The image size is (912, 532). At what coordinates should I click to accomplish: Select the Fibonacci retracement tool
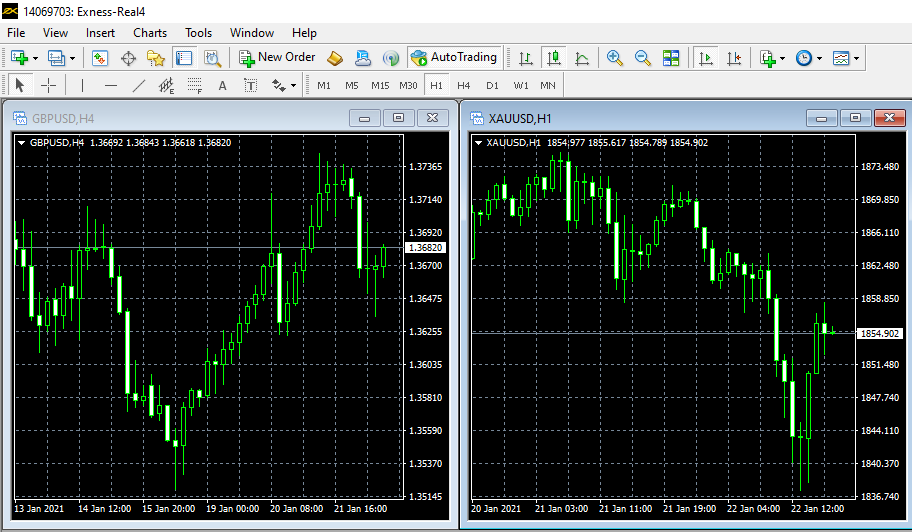pos(195,85)
